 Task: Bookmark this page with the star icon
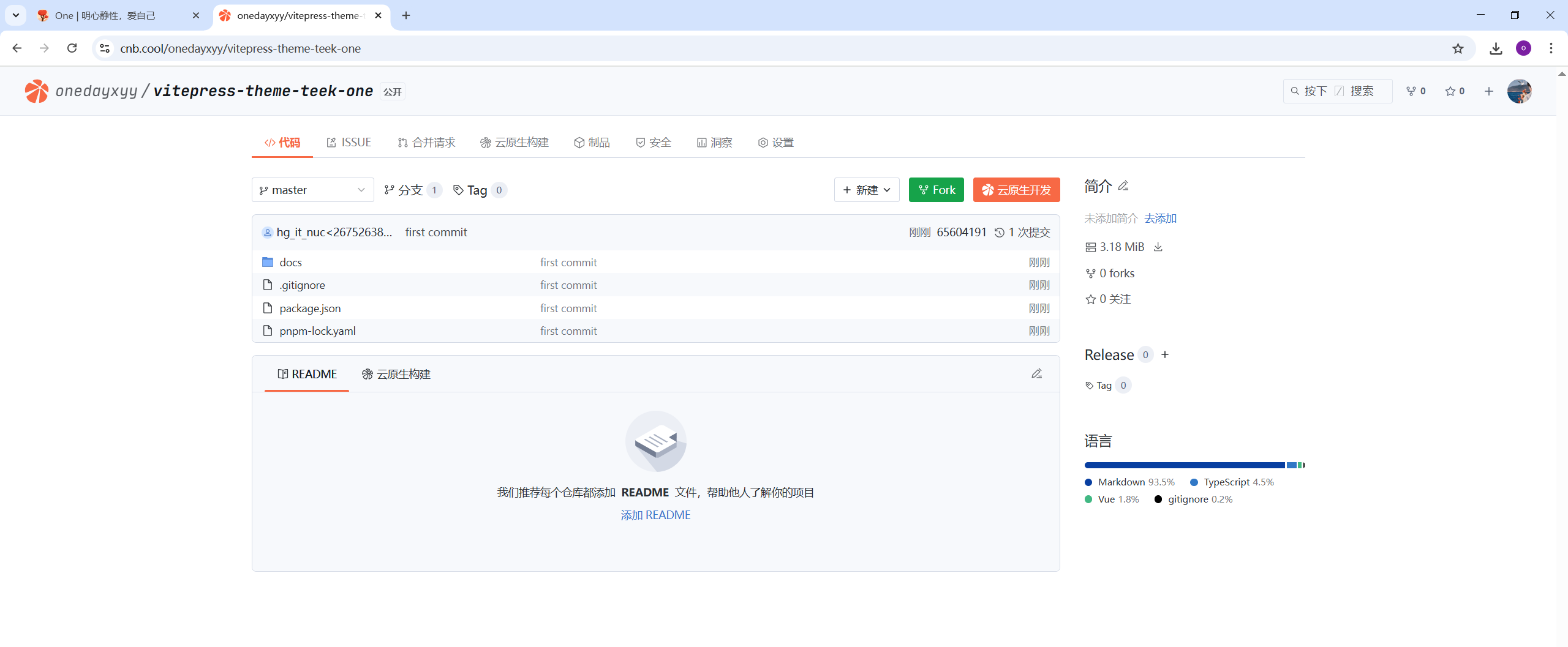pos(1458,48)
